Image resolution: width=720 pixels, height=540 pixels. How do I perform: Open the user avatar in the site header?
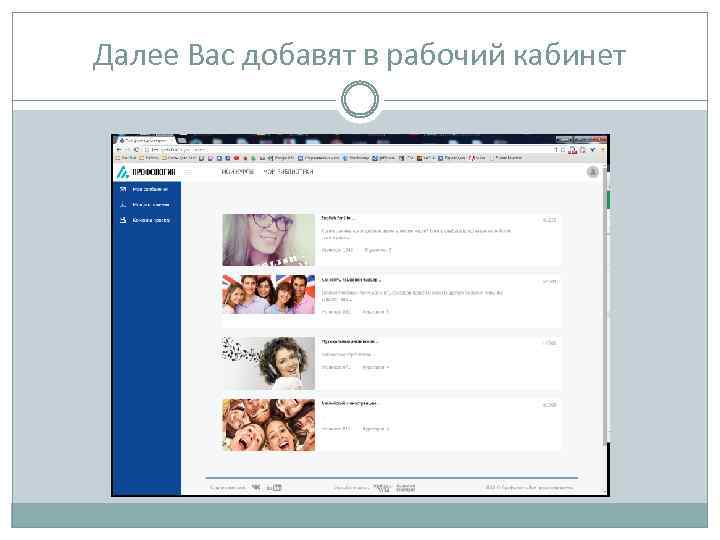[593, 172]
